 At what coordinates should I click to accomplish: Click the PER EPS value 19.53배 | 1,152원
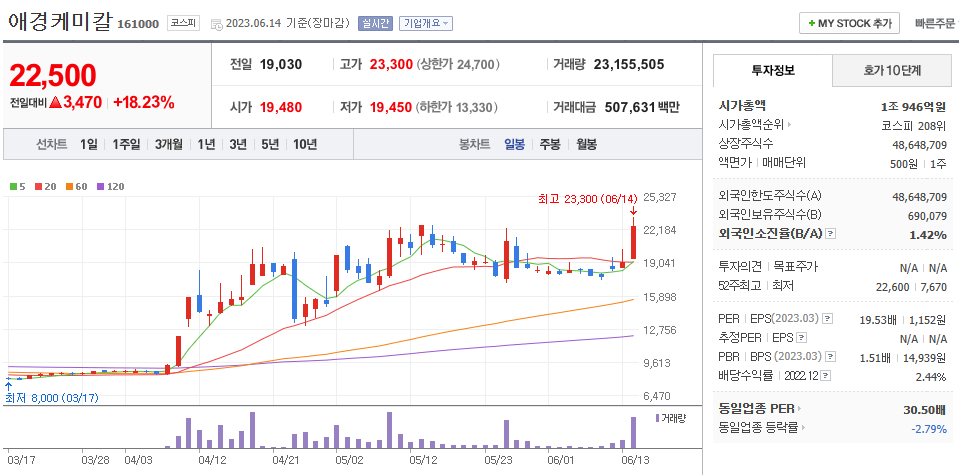903,319
